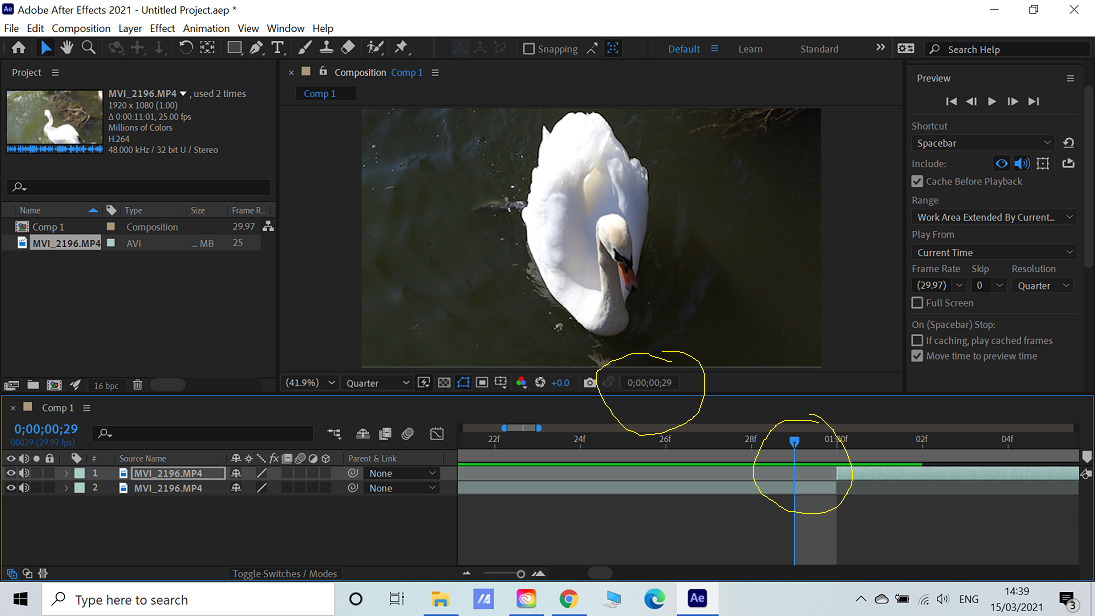Select the Horizontal Type tool
Screen dimensions: 1095x616
point(277,47)
